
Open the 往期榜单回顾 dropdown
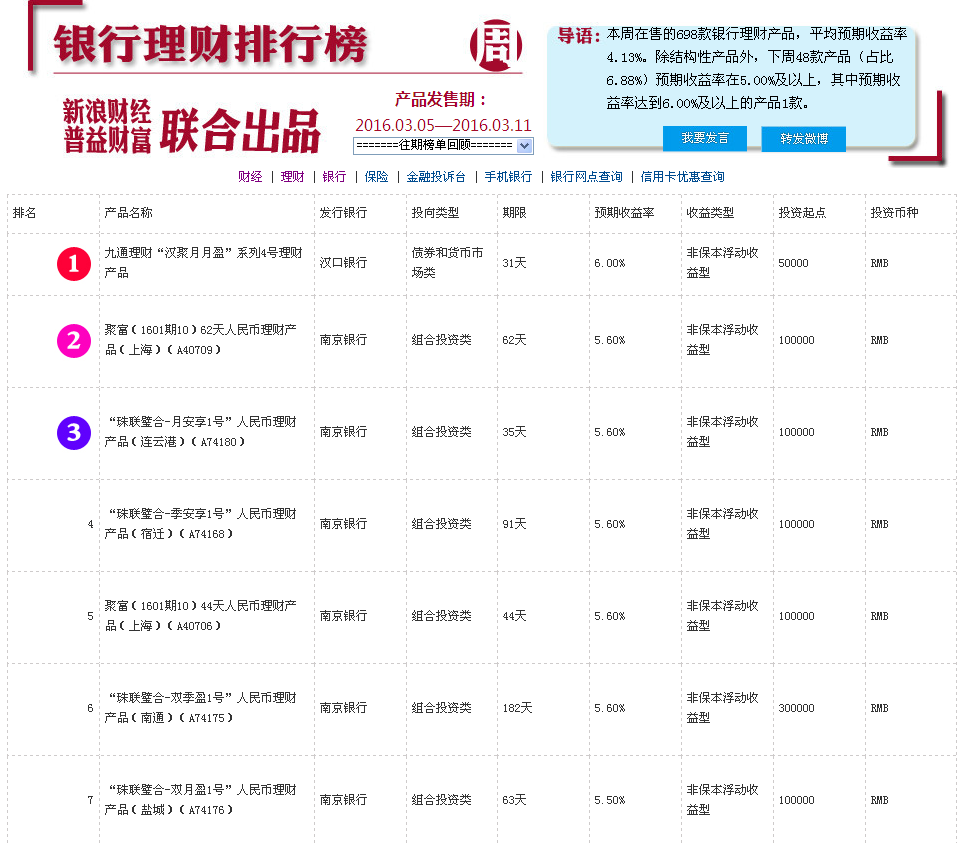click(x=443, y=145)
